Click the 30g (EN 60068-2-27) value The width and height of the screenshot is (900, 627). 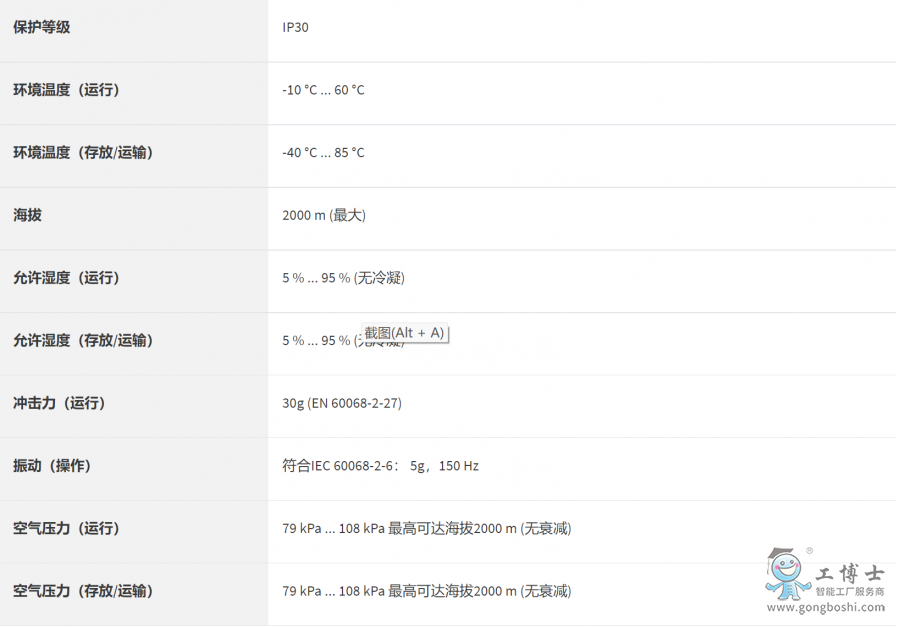point(342,403)
